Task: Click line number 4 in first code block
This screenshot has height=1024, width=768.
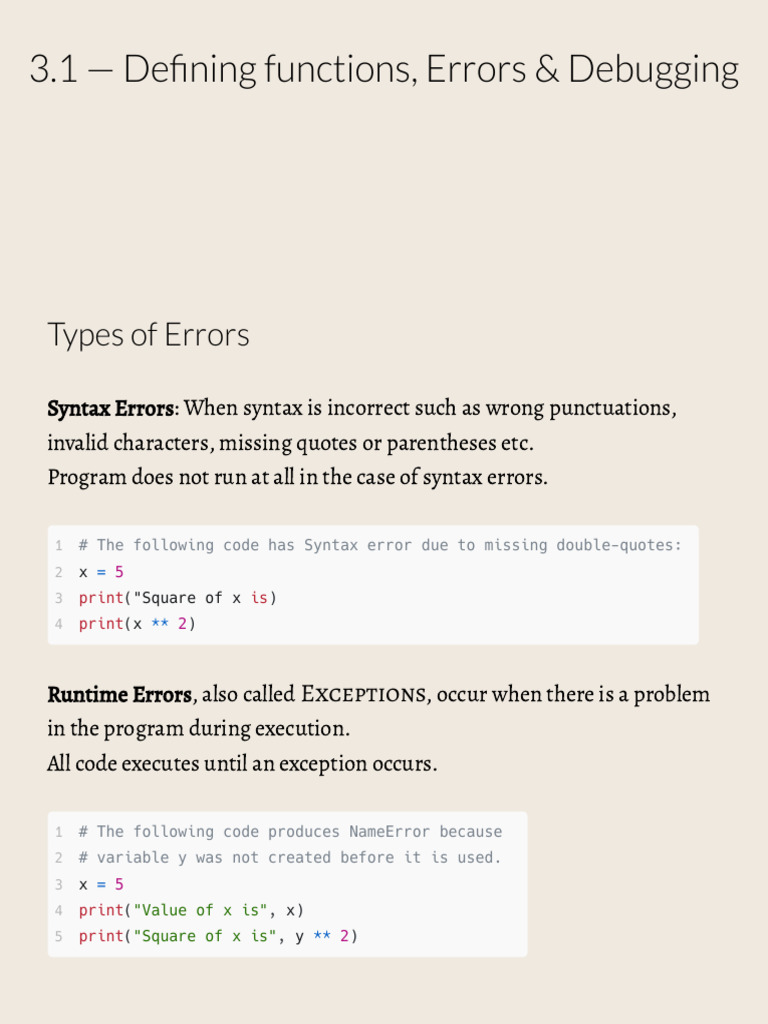Action: click(x=59, y=624)
